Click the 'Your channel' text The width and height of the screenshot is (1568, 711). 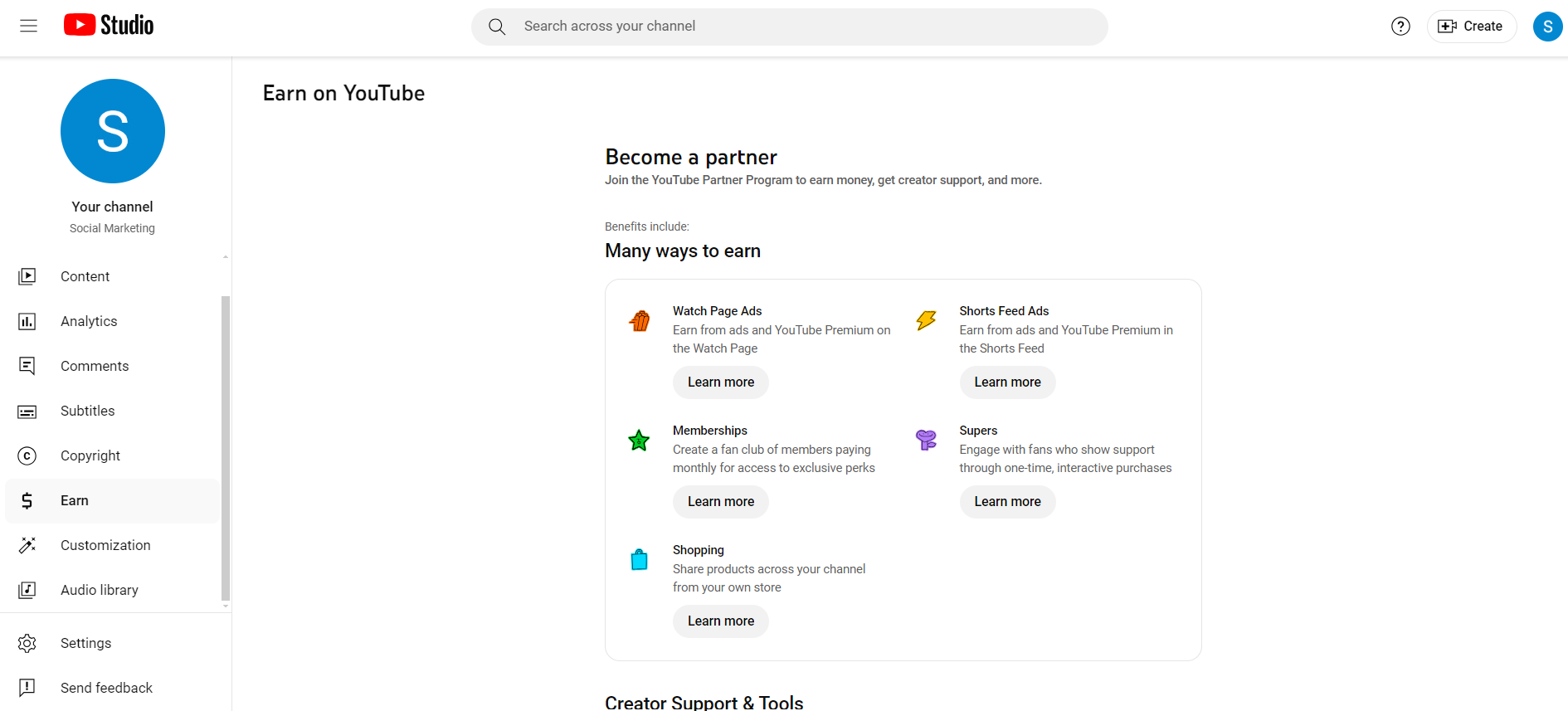[x=112, y=207]
